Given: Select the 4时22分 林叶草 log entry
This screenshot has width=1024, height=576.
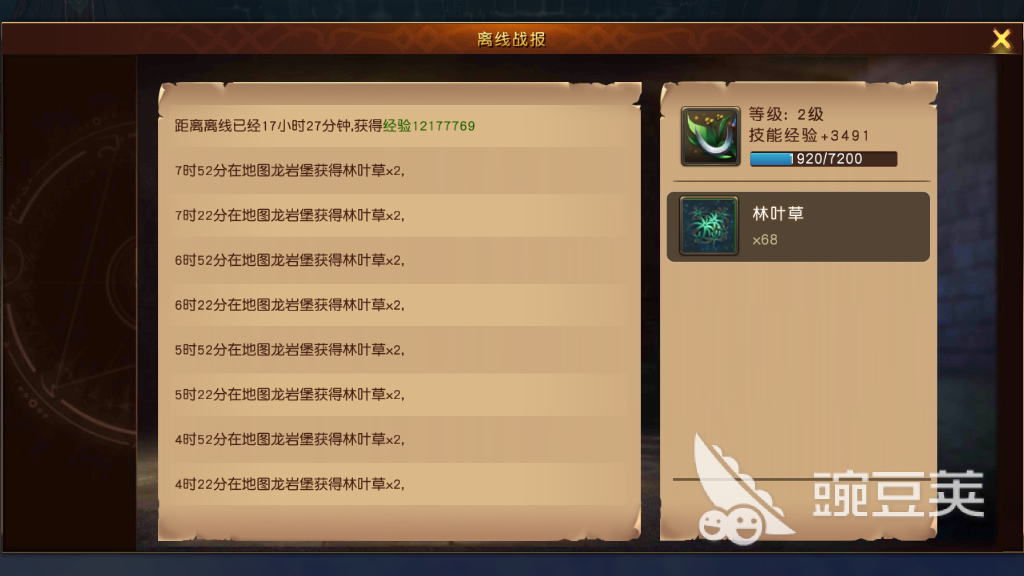Looking at the screenshot, I should point(400,484).
